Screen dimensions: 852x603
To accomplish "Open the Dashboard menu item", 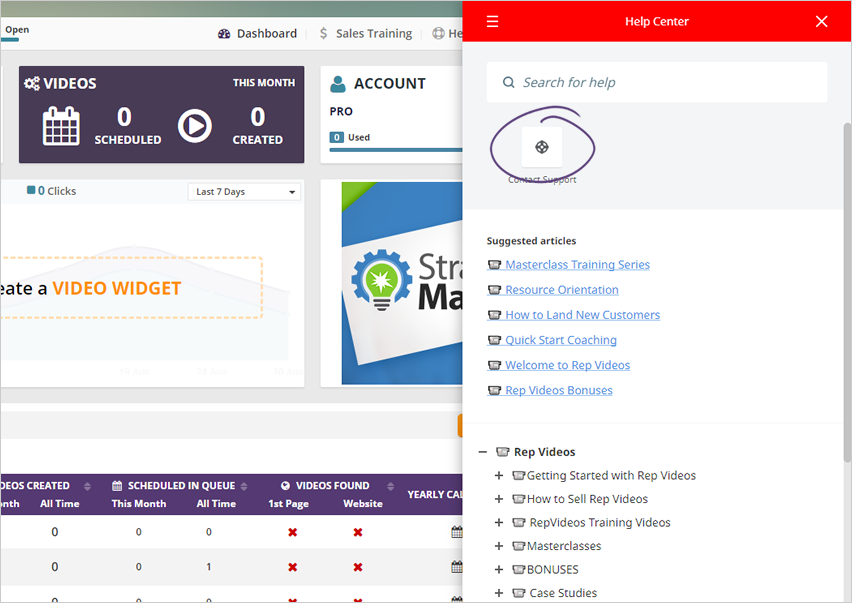I will [x=266, y=33].
